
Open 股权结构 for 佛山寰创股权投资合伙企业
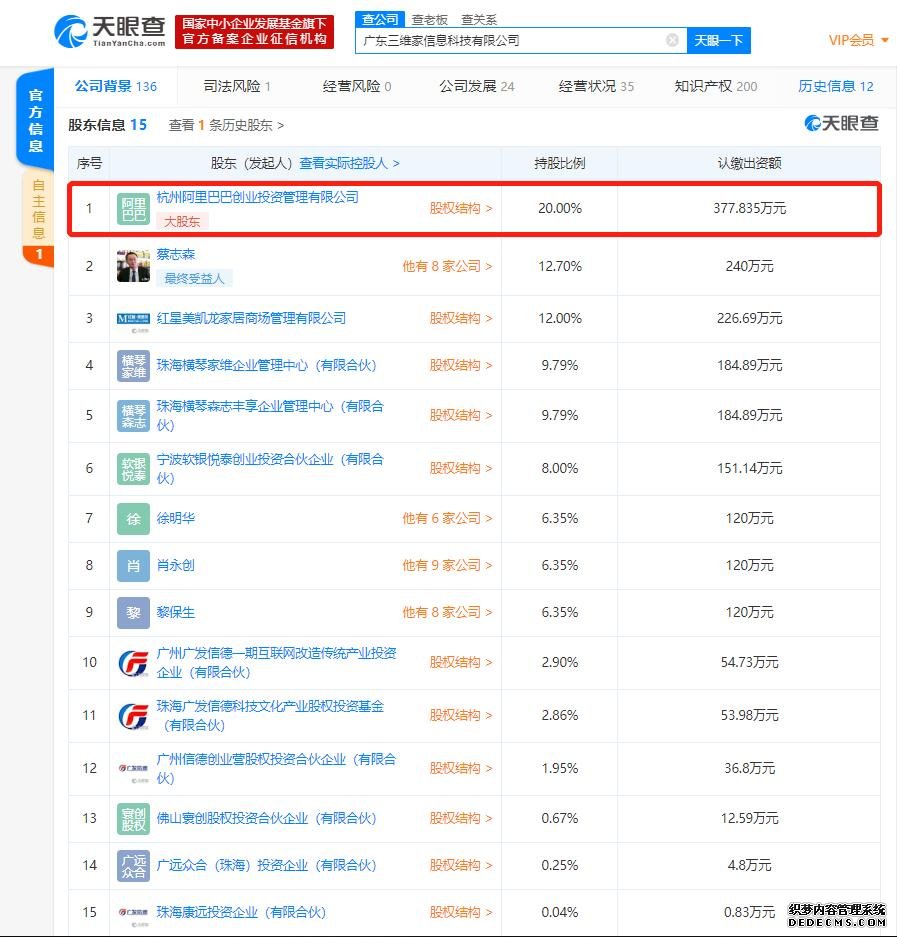461,819
